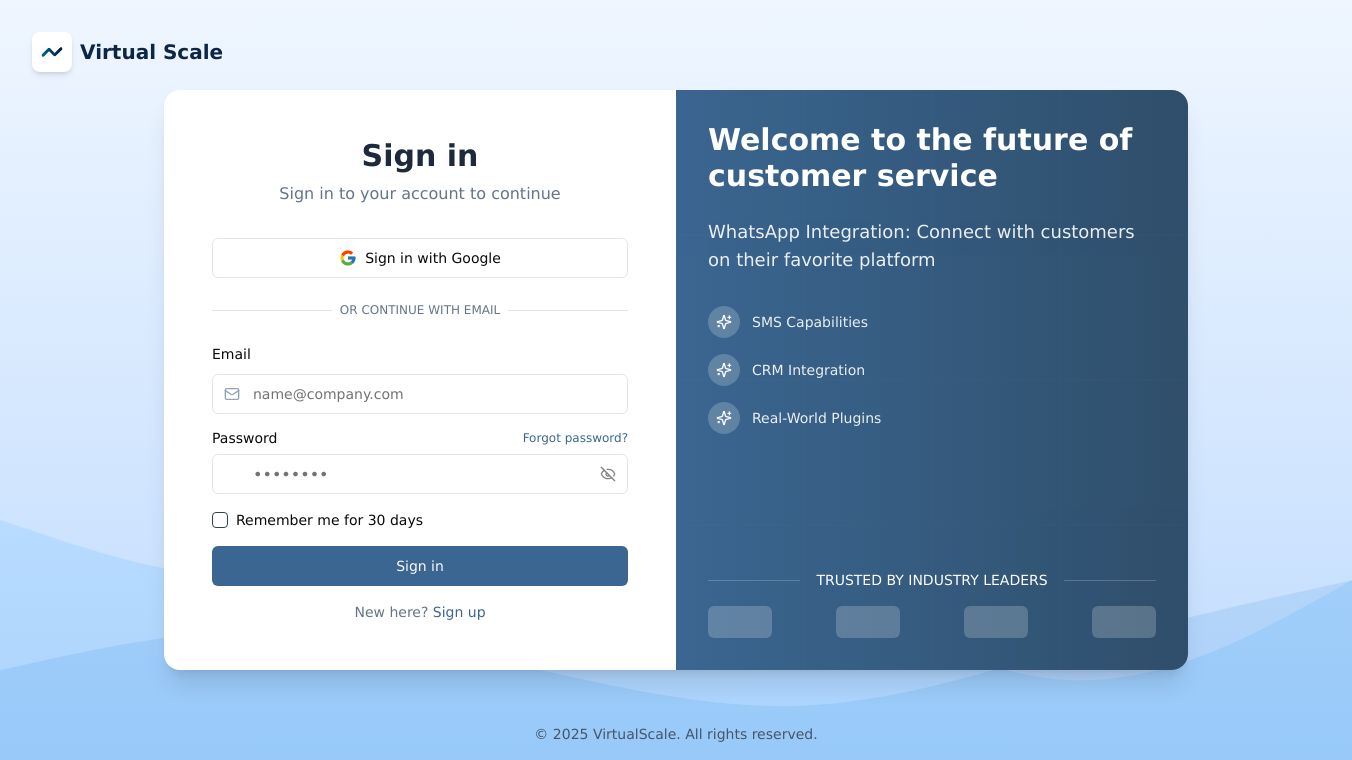Screen dimensions: 1352x760
Task: Click the third trusted company logo placeholder
Action: [x=996, y=622]
